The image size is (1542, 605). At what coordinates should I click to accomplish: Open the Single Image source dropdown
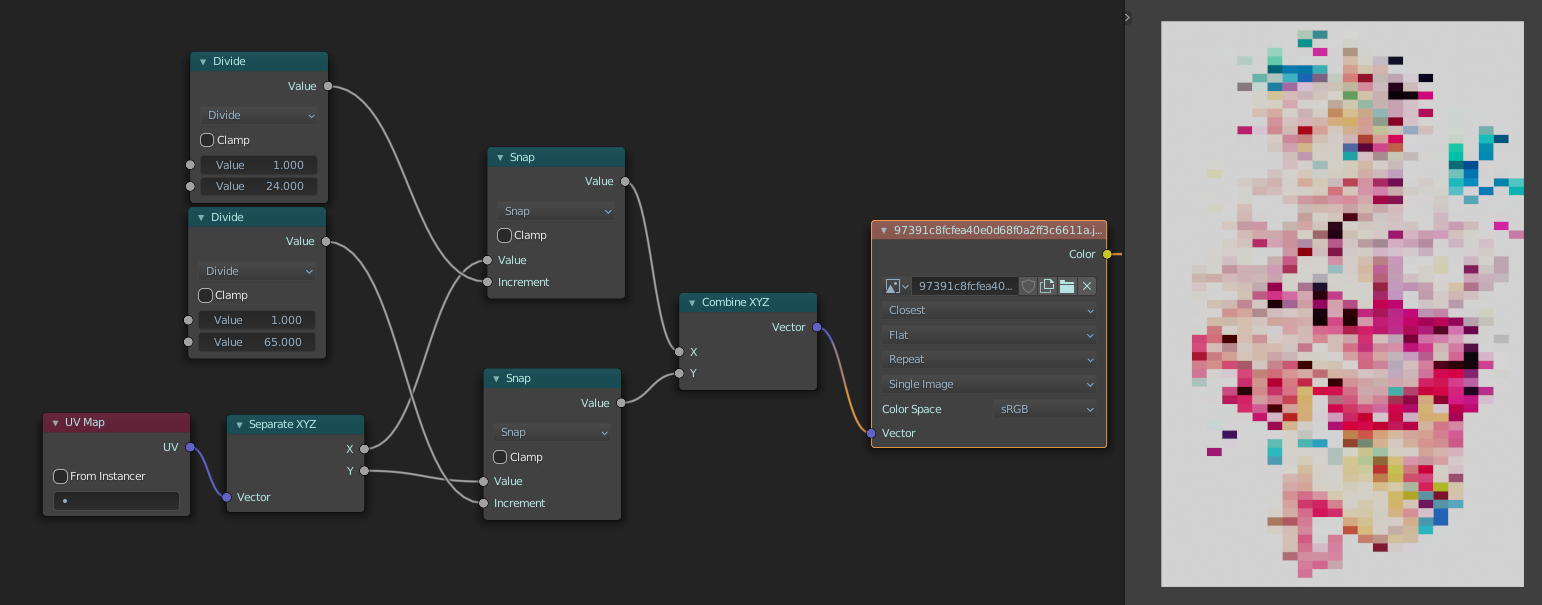pos(989,384)
